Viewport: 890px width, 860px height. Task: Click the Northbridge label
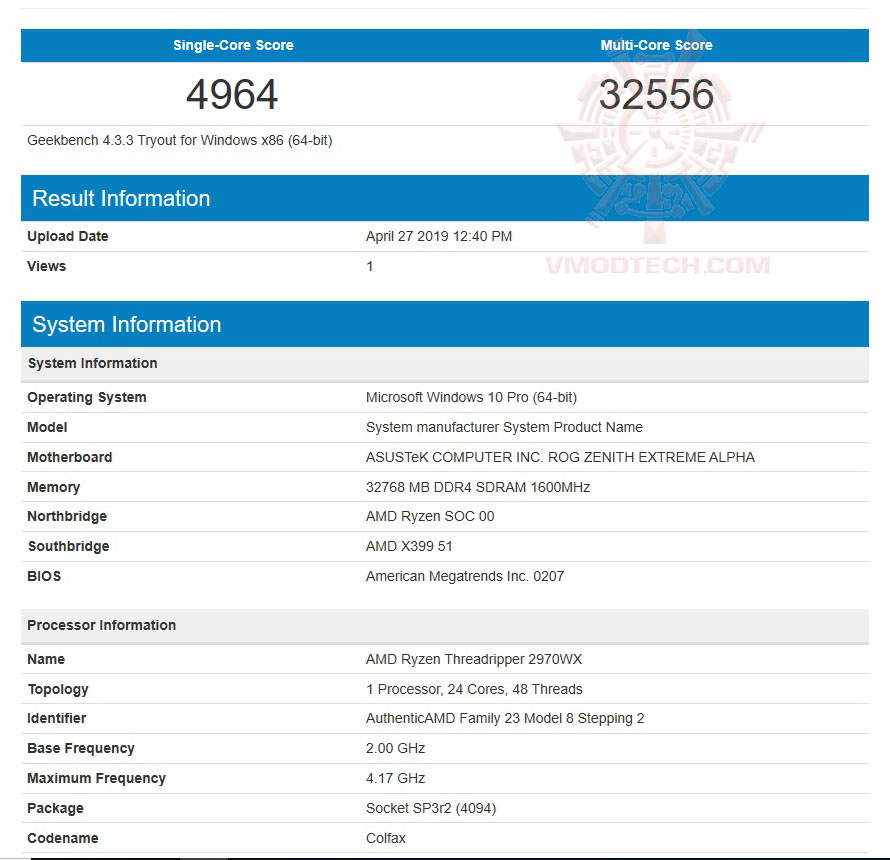pos(67,517)
